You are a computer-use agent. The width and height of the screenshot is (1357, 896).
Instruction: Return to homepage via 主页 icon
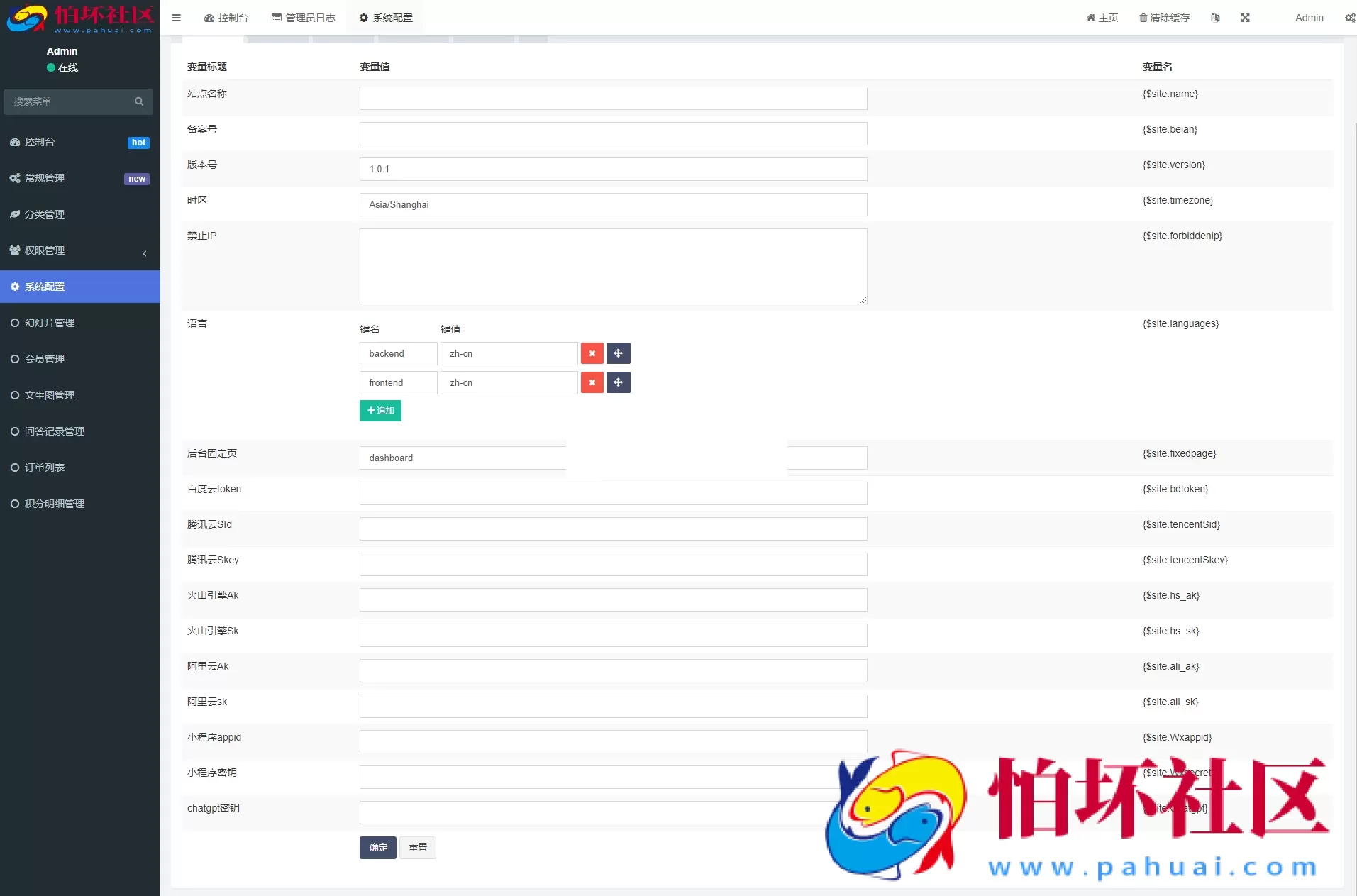1100,18
